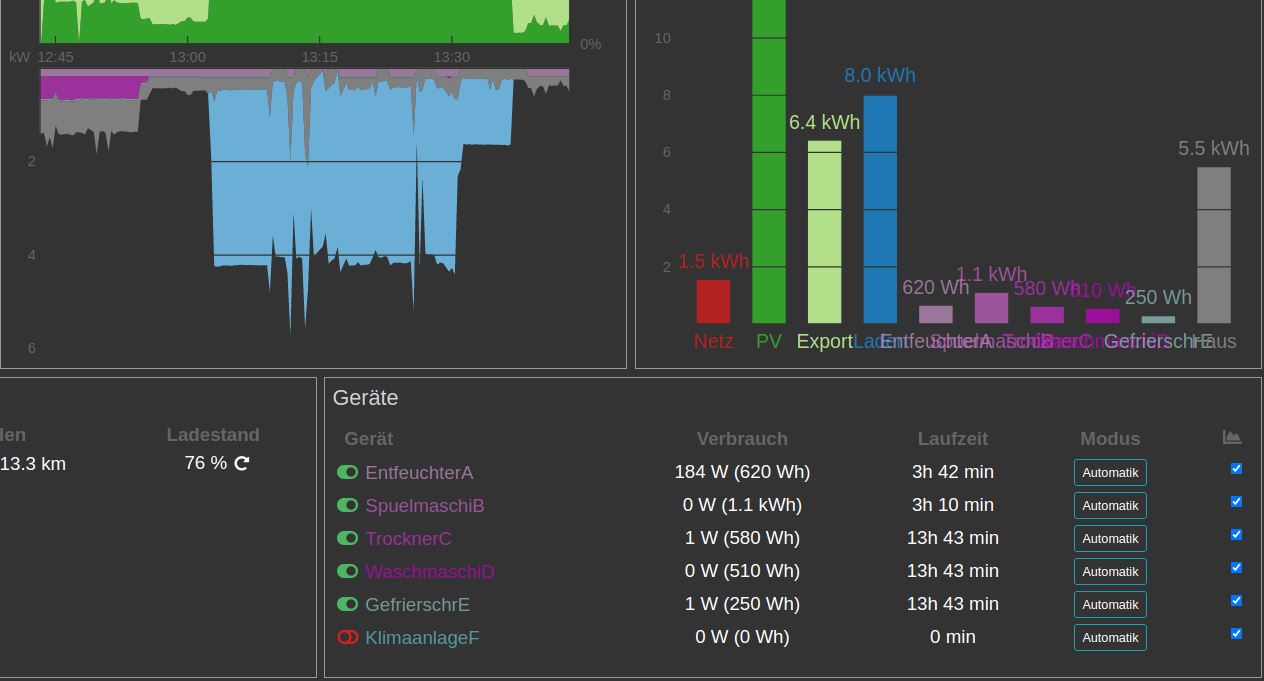Enable the KlimaanlageF device switch
1264x681 pixels.
347,637
